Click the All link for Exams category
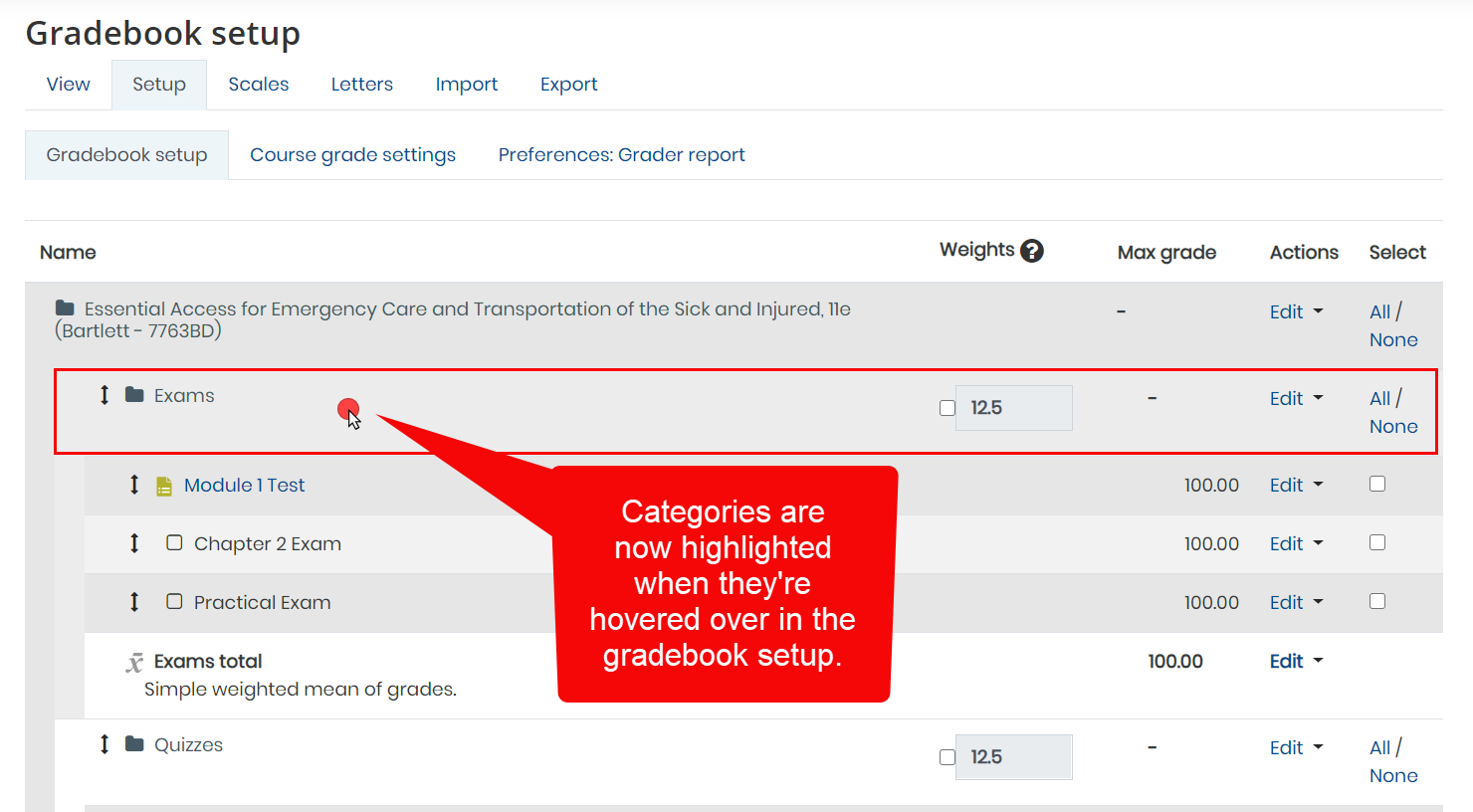 pos(1380,397)
